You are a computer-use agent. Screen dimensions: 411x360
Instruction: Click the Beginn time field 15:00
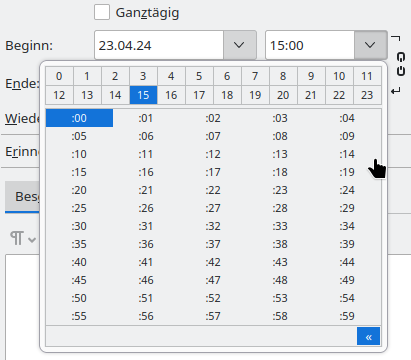[x=310, y=45]
